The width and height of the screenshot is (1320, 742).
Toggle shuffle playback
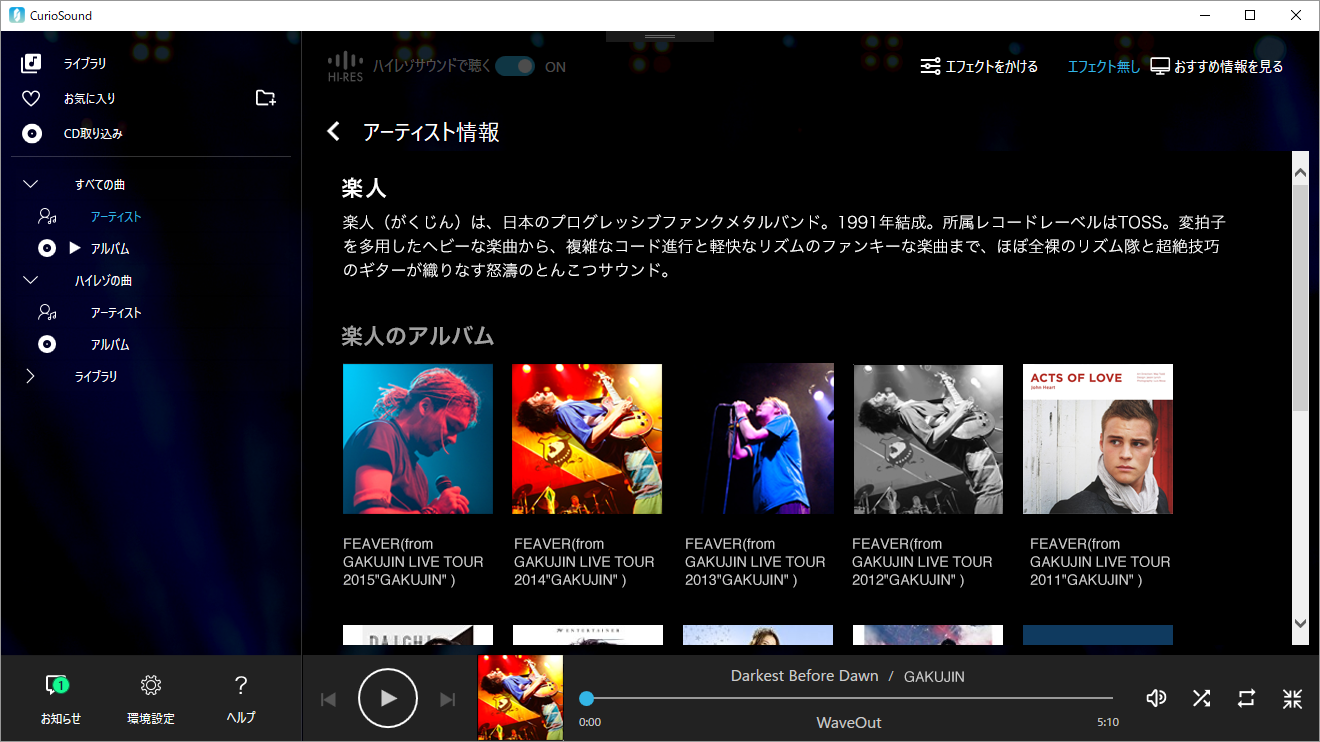pos(1202,698)
